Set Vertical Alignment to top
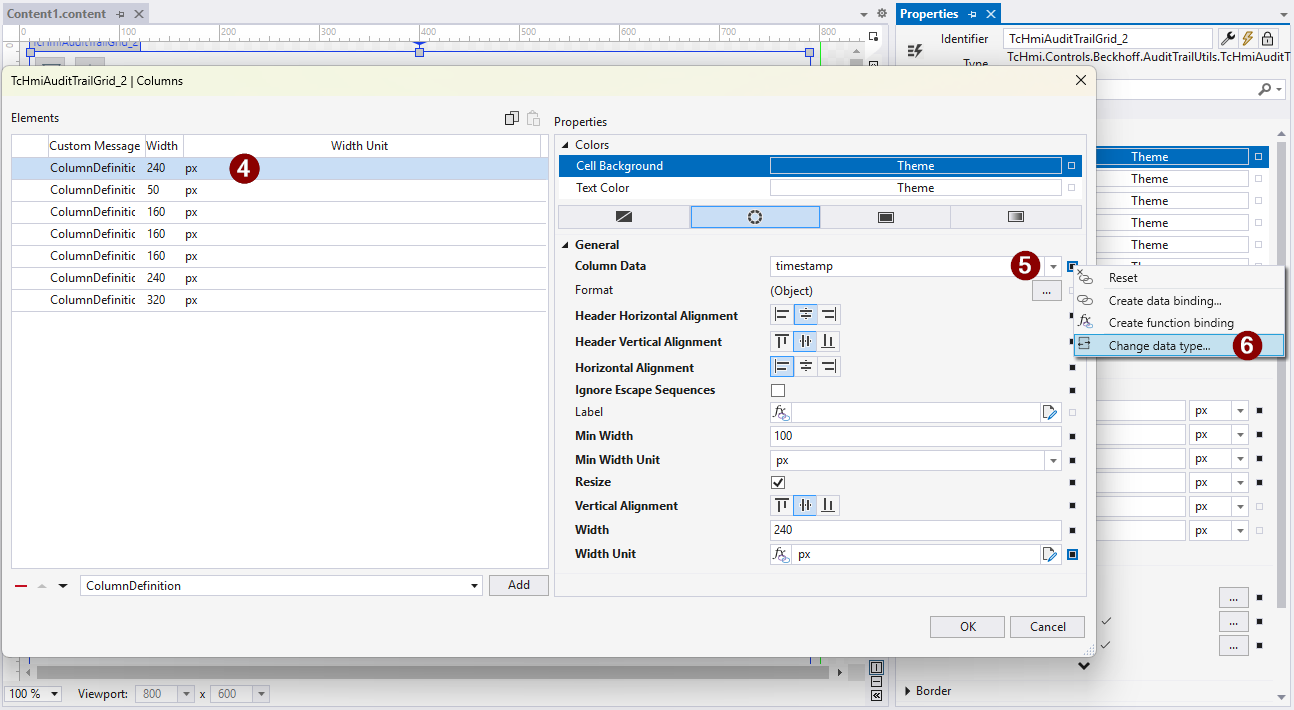Screen dimensions: 1294x710 click(x=782, y=506)
